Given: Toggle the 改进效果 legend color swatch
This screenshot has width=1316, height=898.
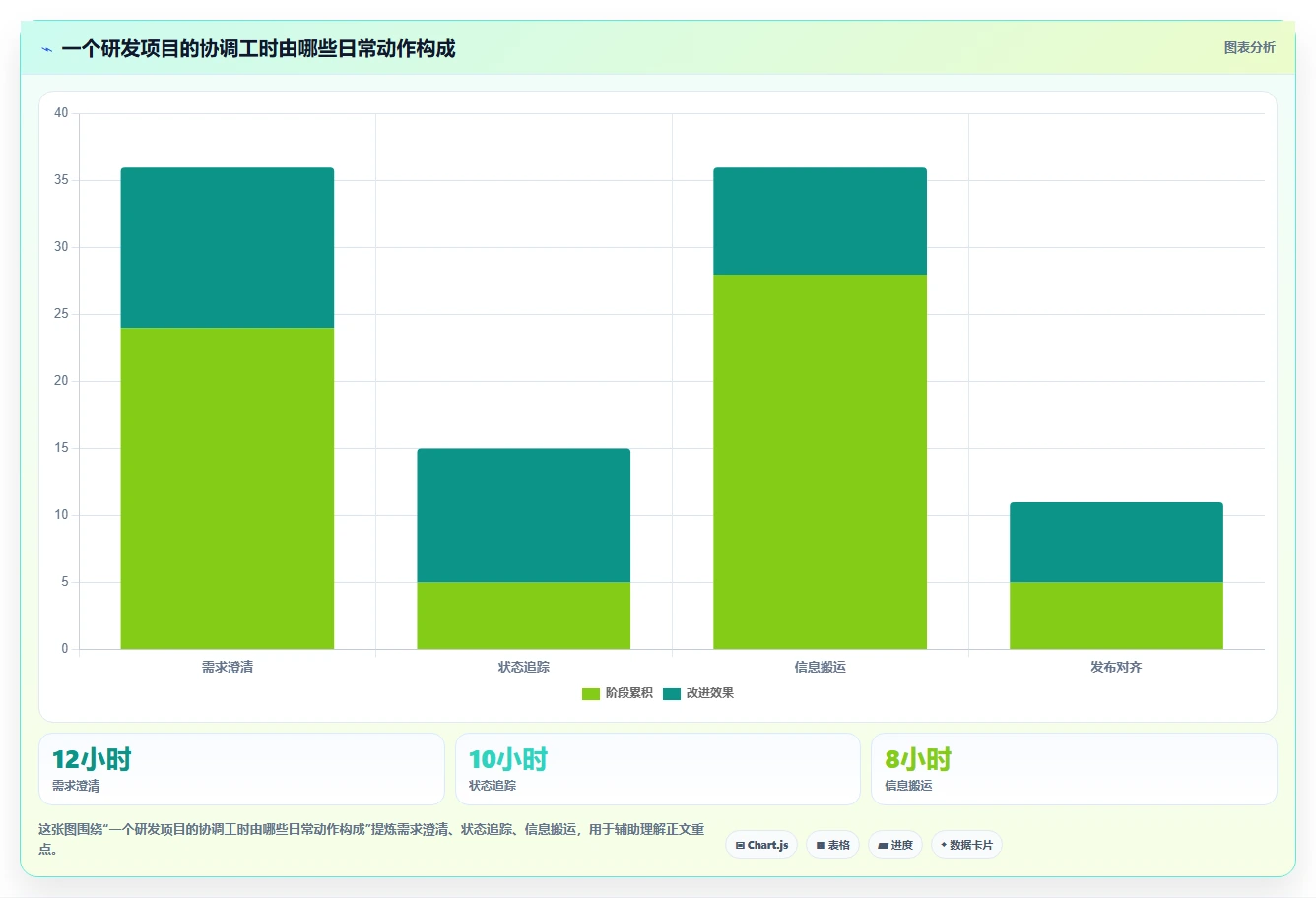Looking at the screenshot, I should [x=671, y=693].
